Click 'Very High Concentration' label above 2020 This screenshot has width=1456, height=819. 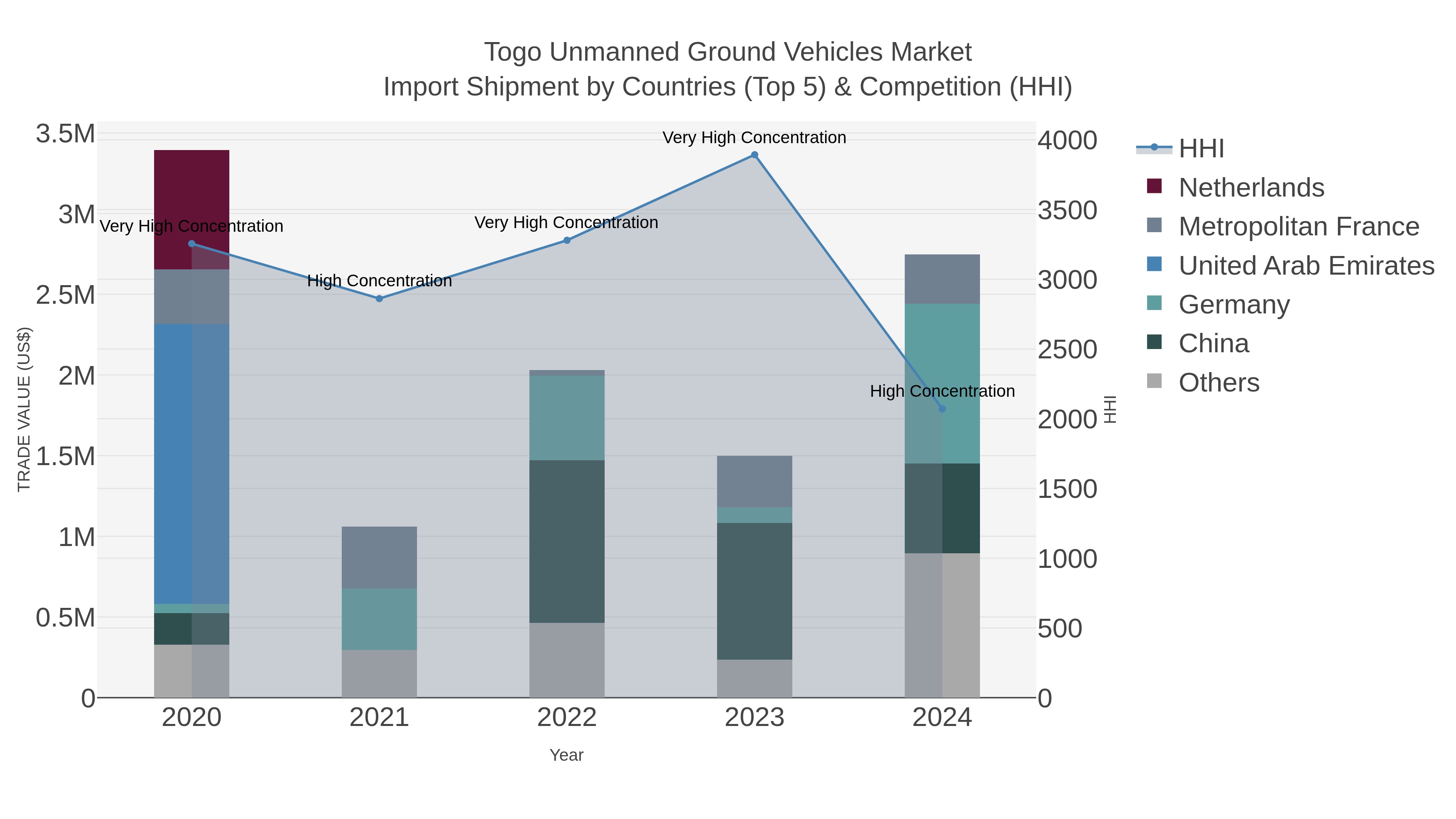[192, 226]
